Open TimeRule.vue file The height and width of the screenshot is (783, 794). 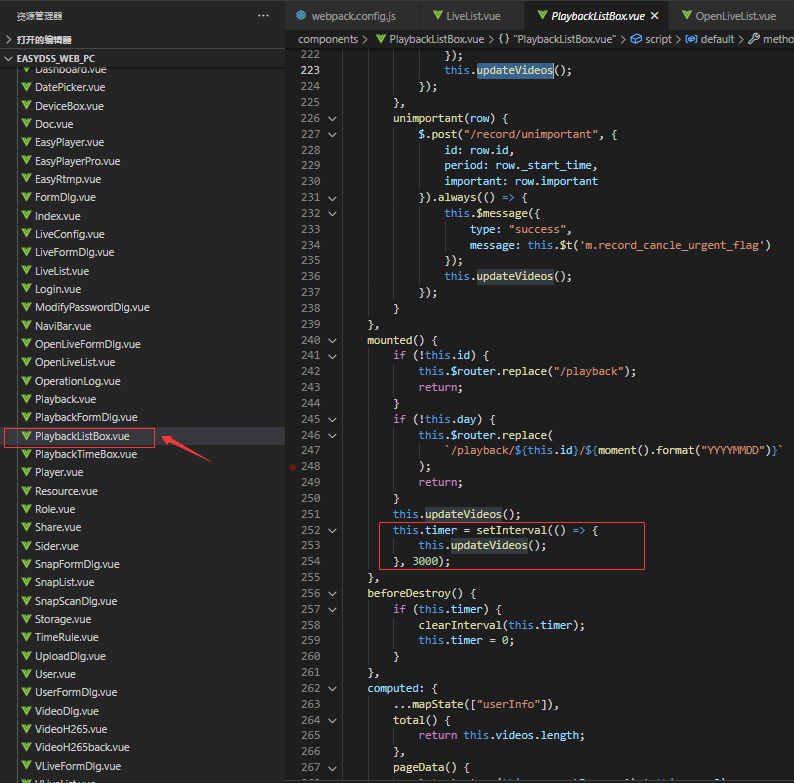[66, 637]
